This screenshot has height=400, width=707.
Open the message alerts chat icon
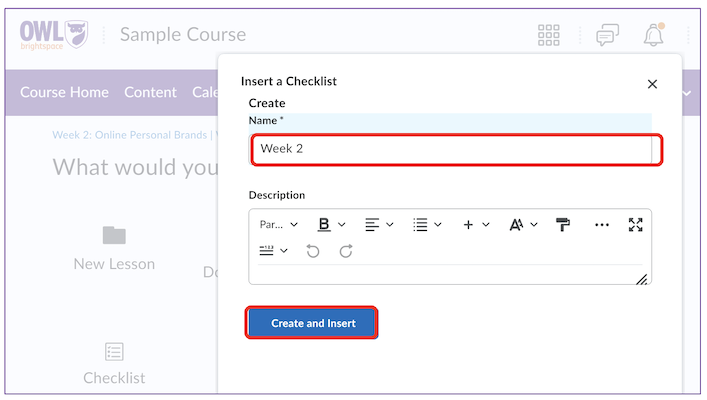click(x=607, y=35)
